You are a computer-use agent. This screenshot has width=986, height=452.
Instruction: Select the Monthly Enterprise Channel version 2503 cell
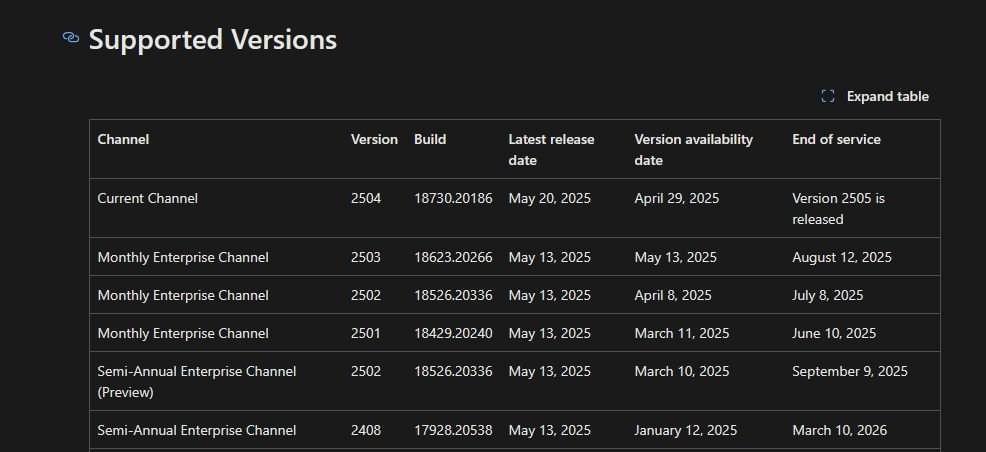click(x=365, y=257)
